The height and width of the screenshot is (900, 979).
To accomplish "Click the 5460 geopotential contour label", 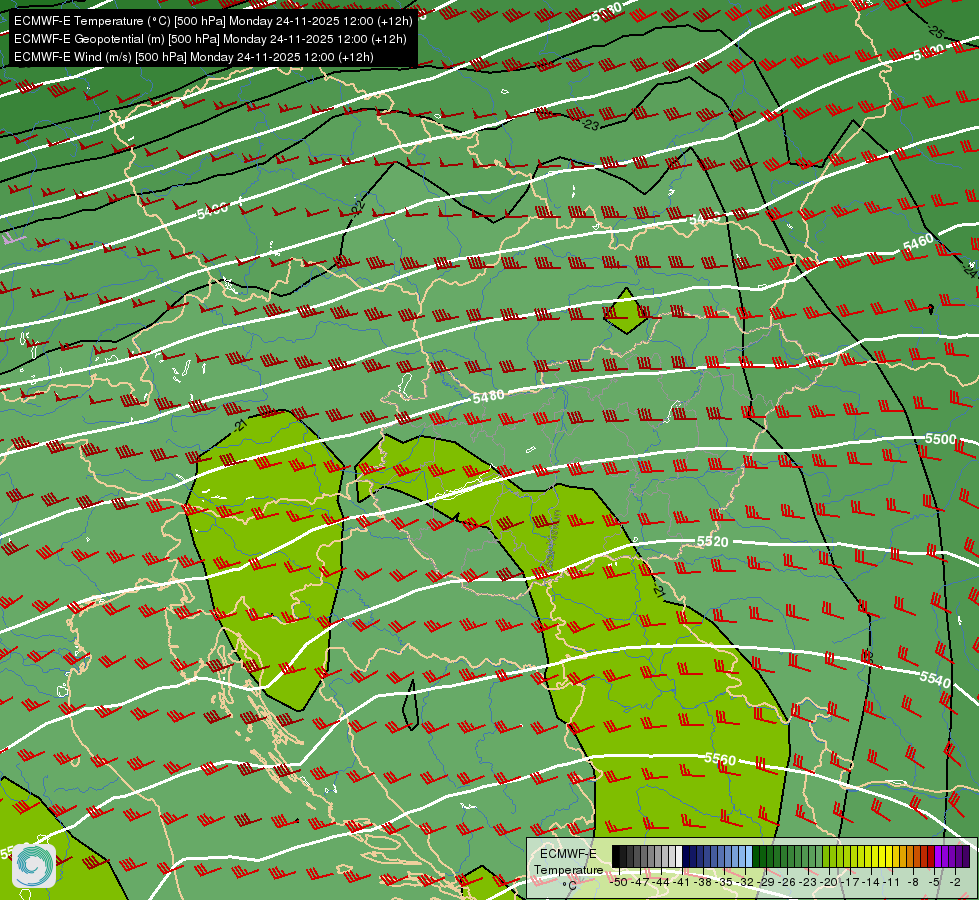I will [x=918, y=242].
